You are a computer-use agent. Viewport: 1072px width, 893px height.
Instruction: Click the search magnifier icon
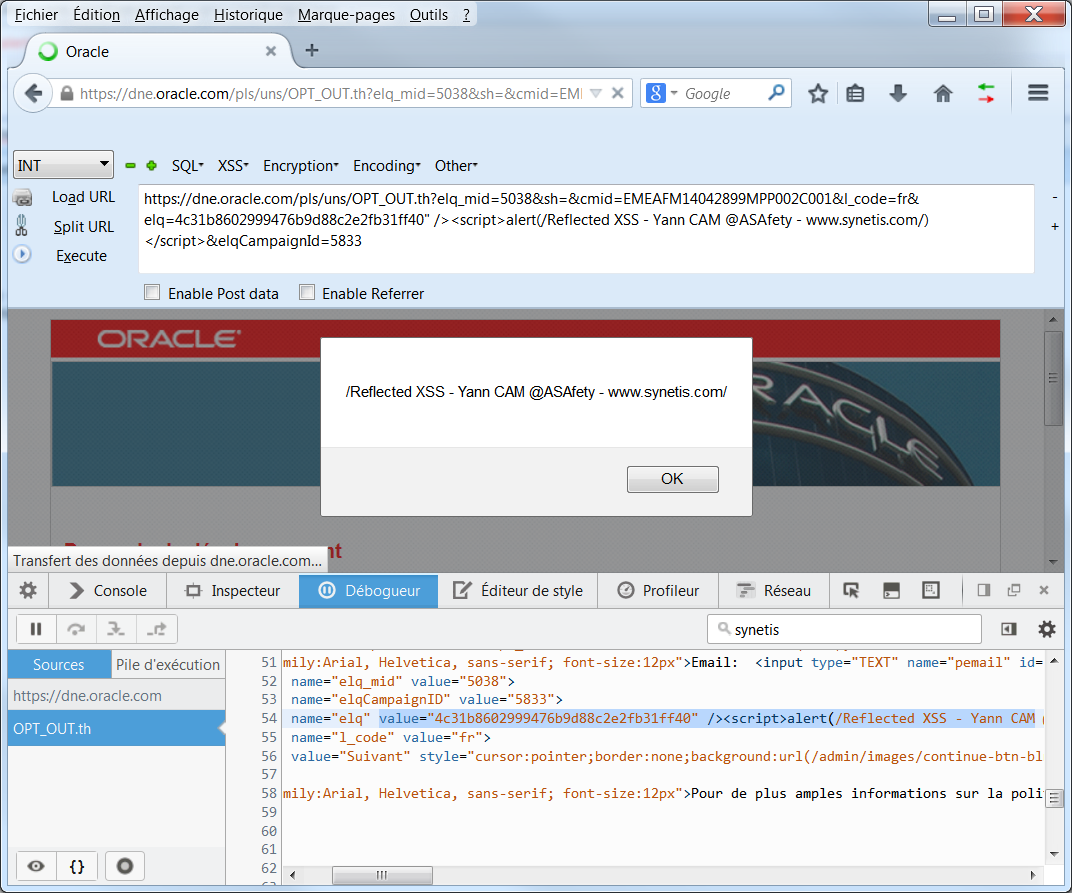[776, 92]
